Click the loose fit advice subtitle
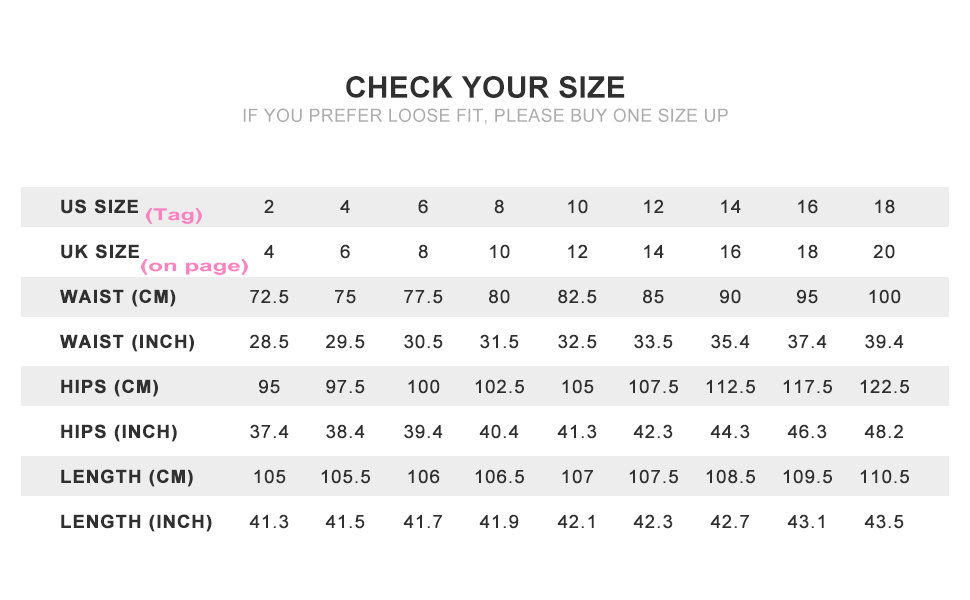The height and width of the screenshot is (600, 970). (x=485, y=116)
